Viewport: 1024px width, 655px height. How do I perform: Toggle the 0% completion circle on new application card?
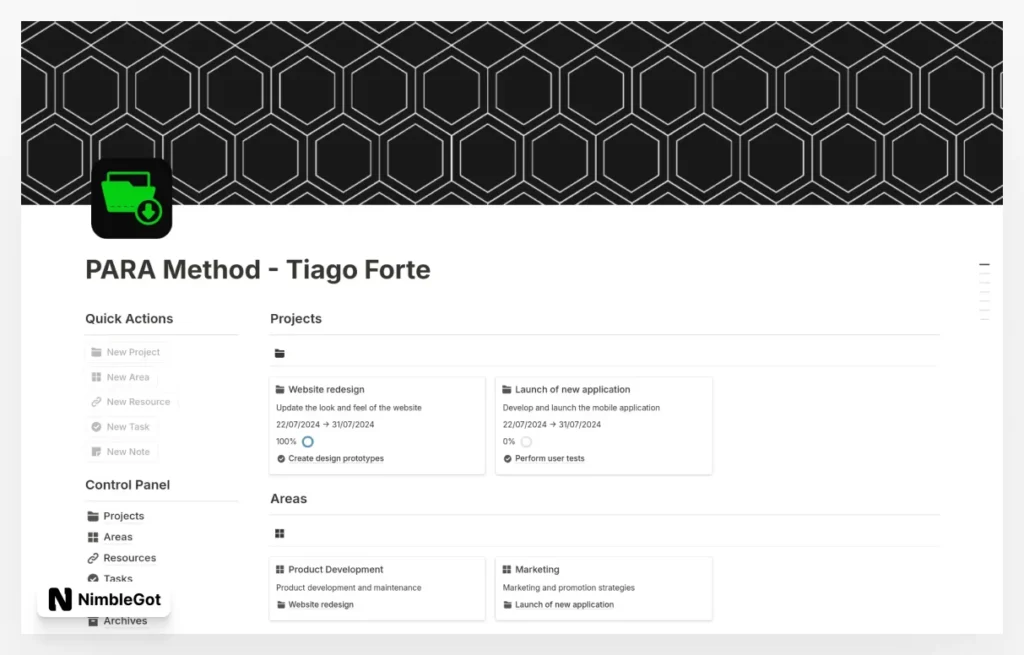(x=525, y=440)
